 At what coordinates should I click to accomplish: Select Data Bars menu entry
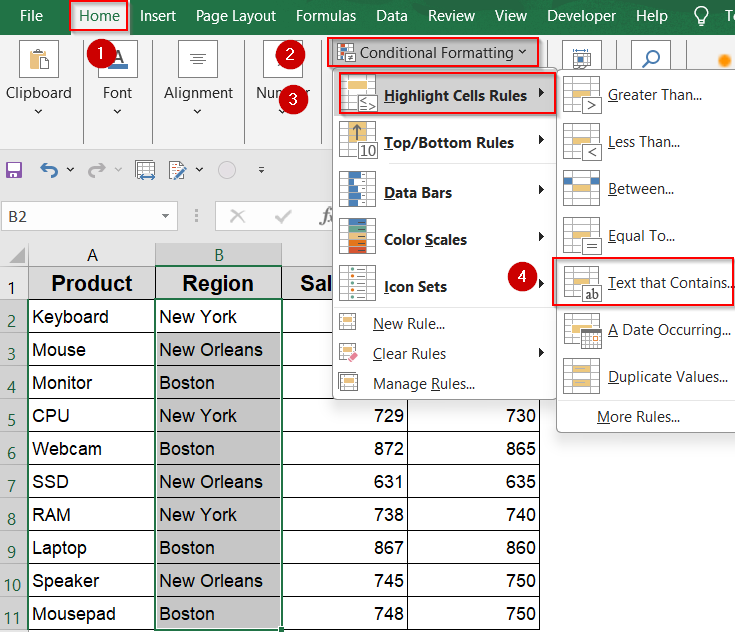coord(444,189)
